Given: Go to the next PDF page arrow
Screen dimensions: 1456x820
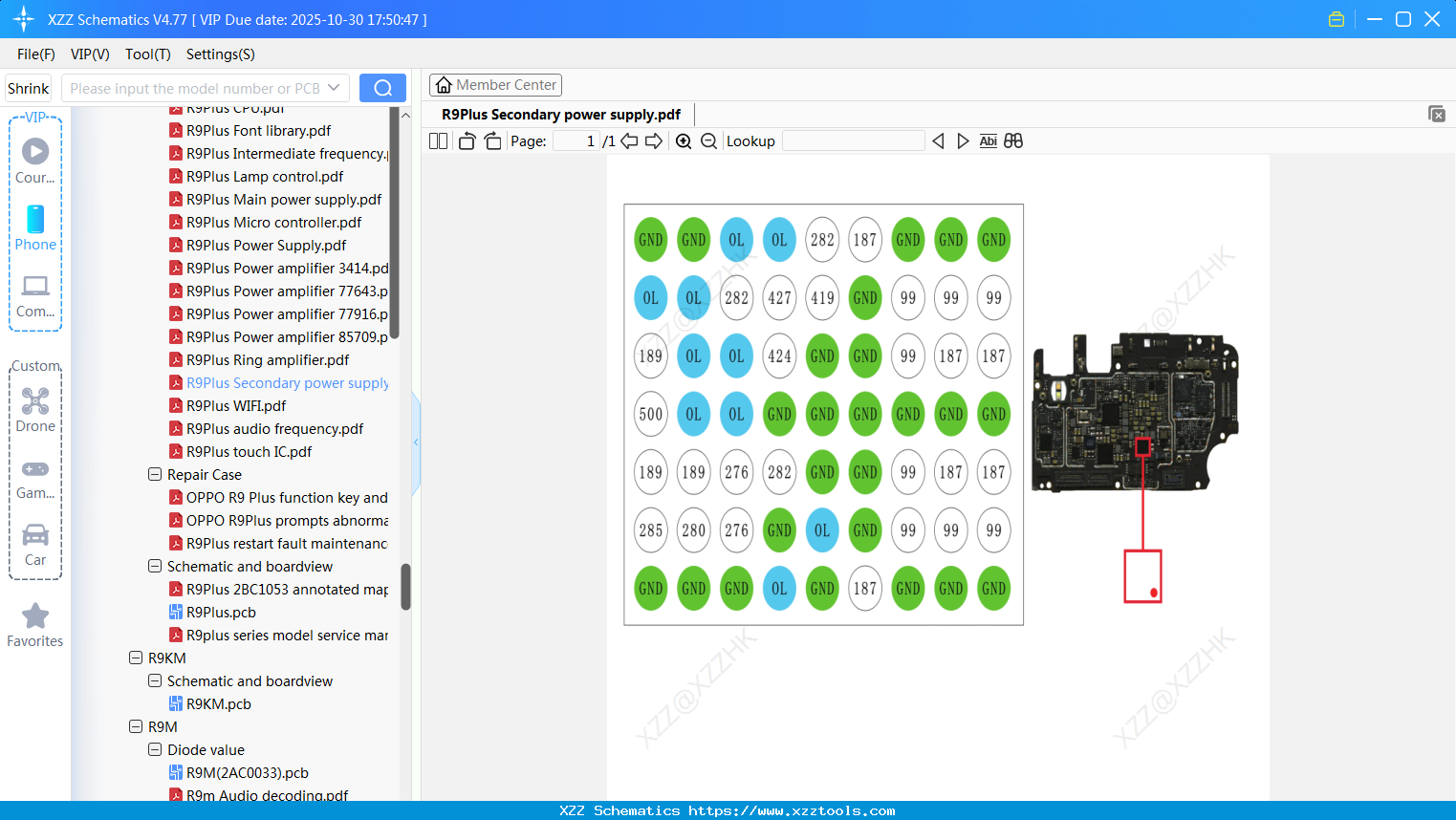Looking at the screenshot, I should click(654, 141).
